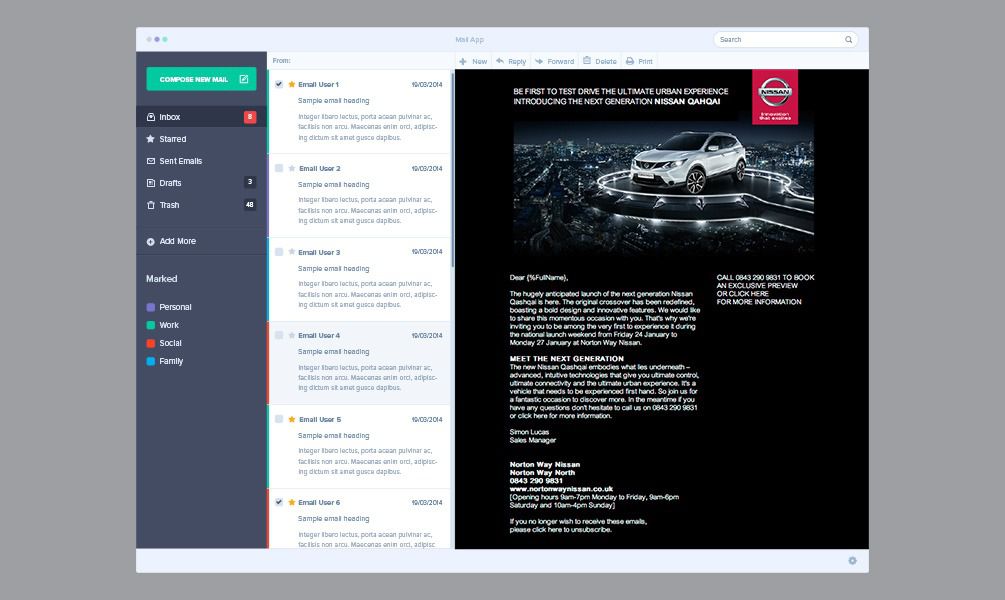Screen dimensions: 1005x600
Task: Click the Sent Emails envelope icon
Action: (x=151, y=161)
